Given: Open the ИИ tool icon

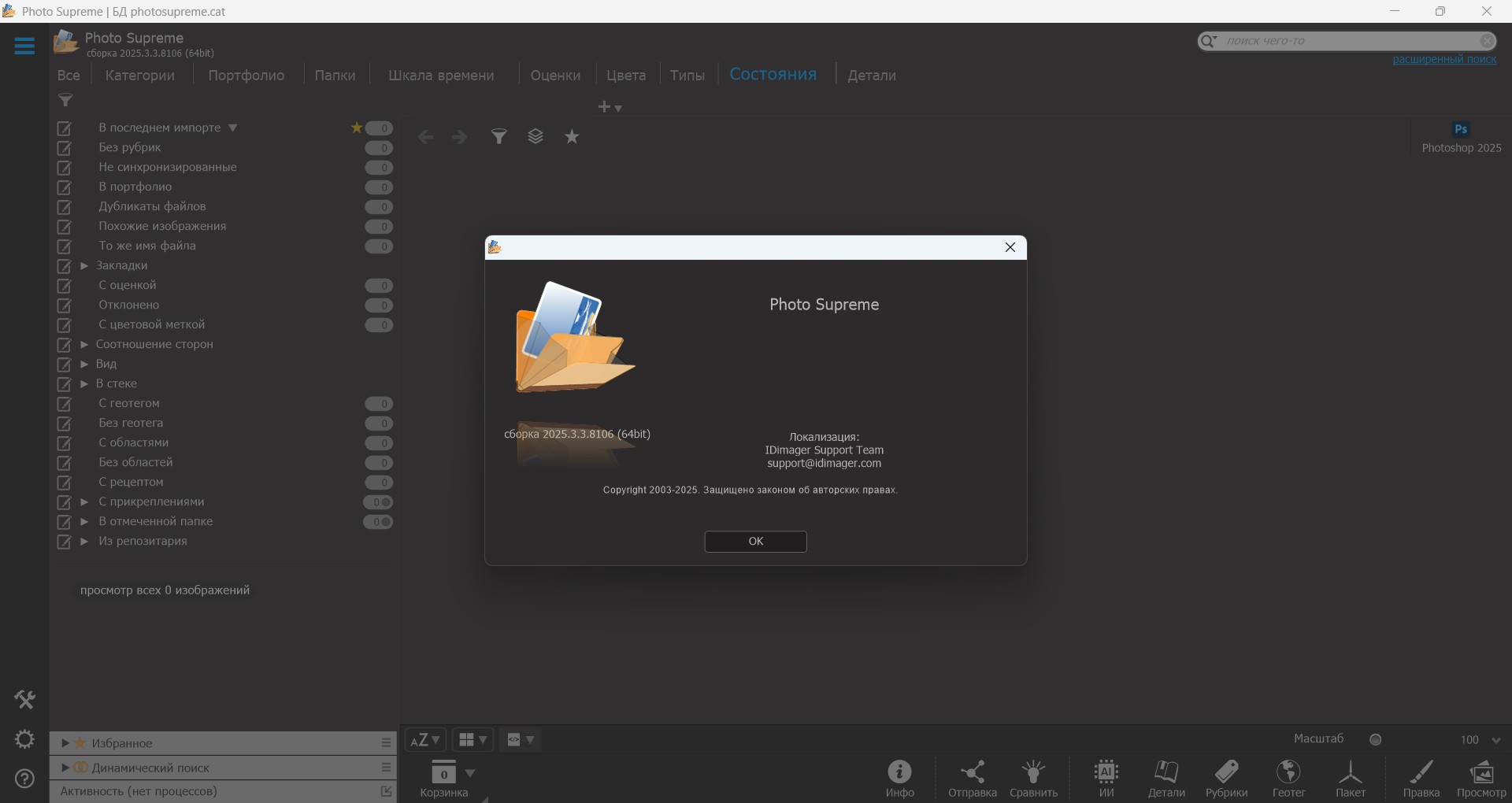Looking at the screenshot, I should [1106, 772].
